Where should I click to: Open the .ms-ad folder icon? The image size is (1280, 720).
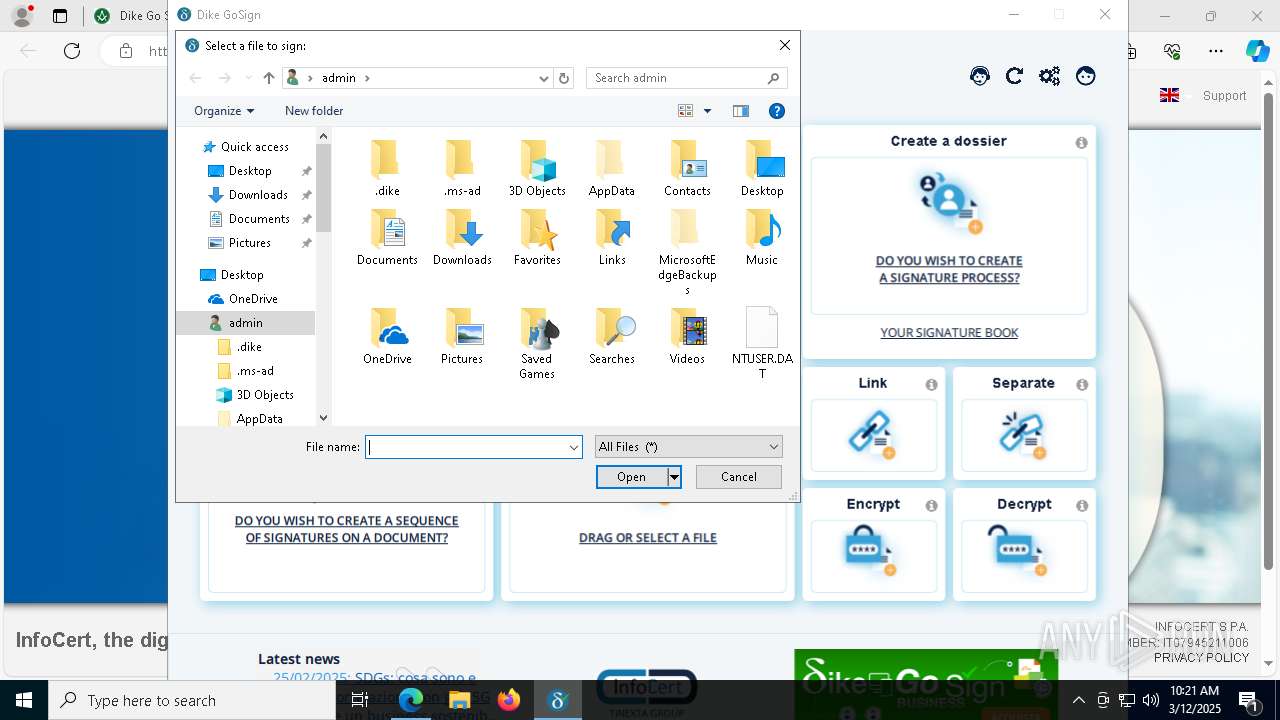[x=462, y=168]
